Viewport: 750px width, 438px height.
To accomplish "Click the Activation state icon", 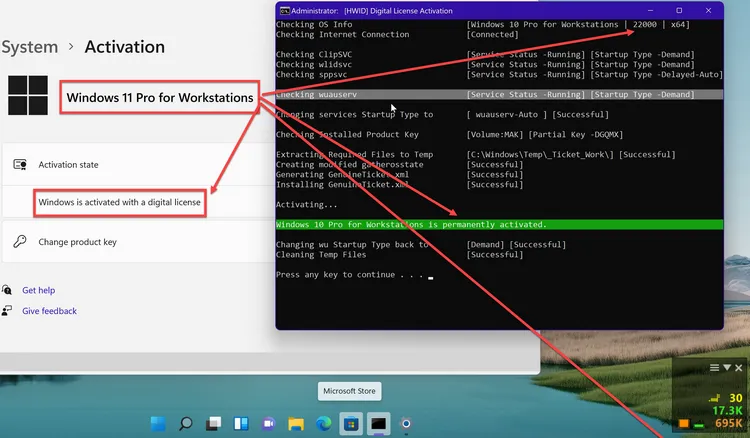I will coord(20,164).
